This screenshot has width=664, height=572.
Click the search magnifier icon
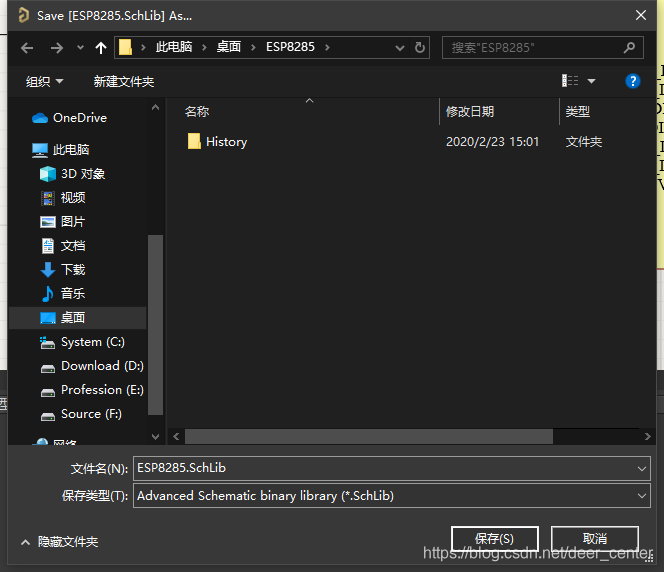tap(629, 47)
